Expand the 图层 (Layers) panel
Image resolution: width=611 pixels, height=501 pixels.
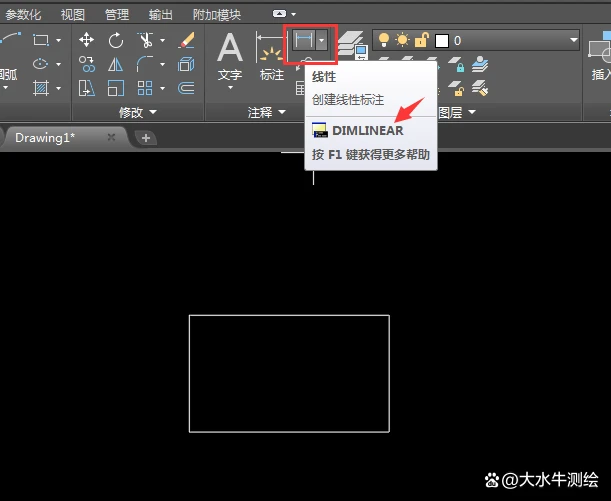click(x=457, y=112)
